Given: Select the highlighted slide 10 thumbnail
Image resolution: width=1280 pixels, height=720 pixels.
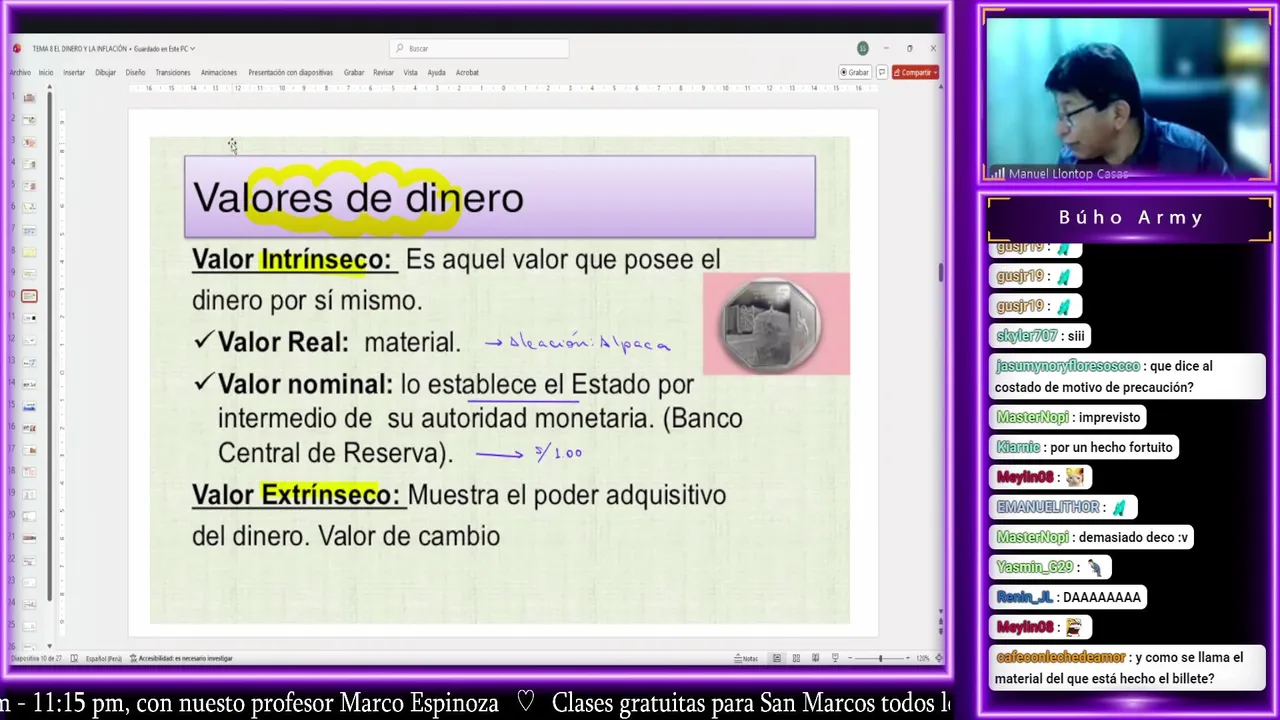Looking at the screenshot, I should [x=29, y=296].
